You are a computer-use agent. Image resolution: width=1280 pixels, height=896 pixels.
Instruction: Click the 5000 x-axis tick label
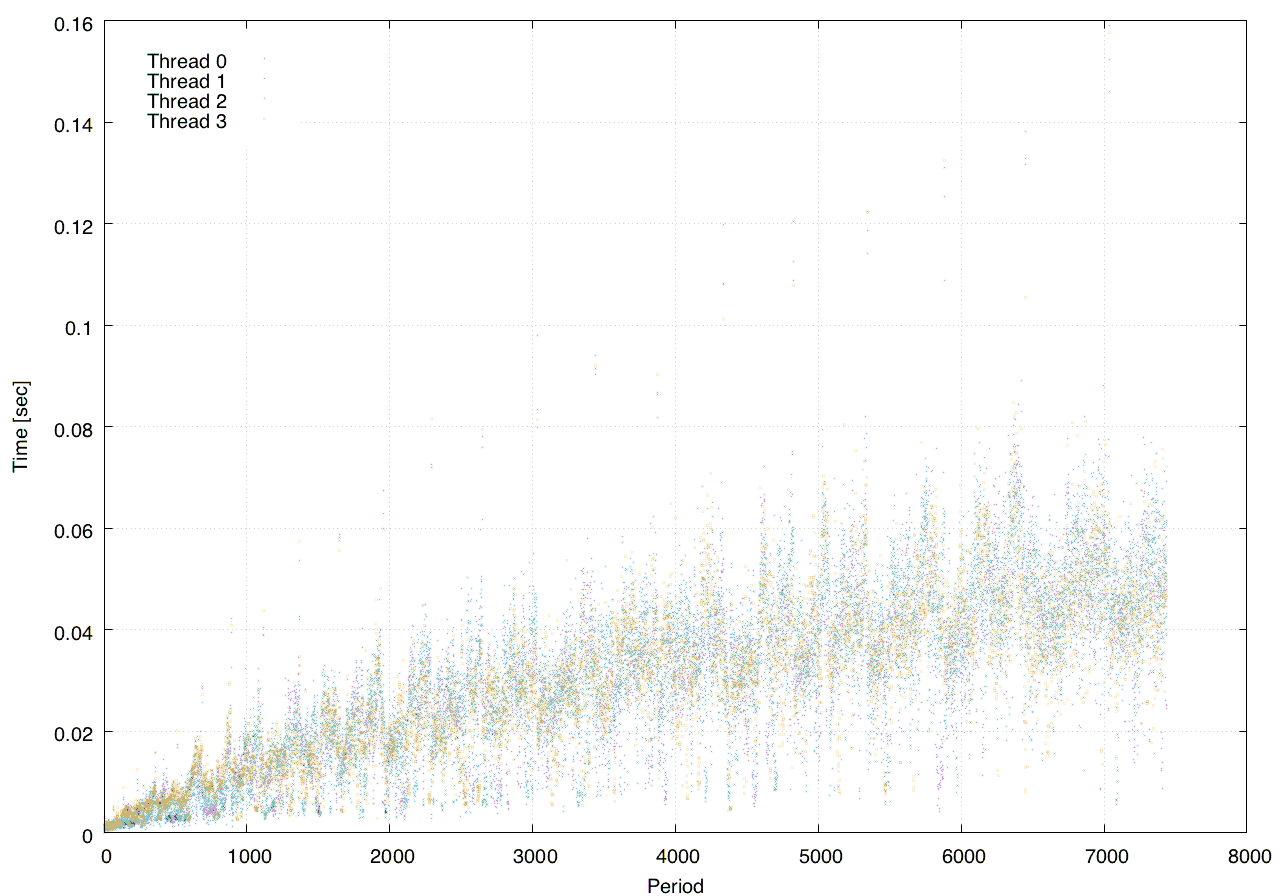(x=818, y=855)
